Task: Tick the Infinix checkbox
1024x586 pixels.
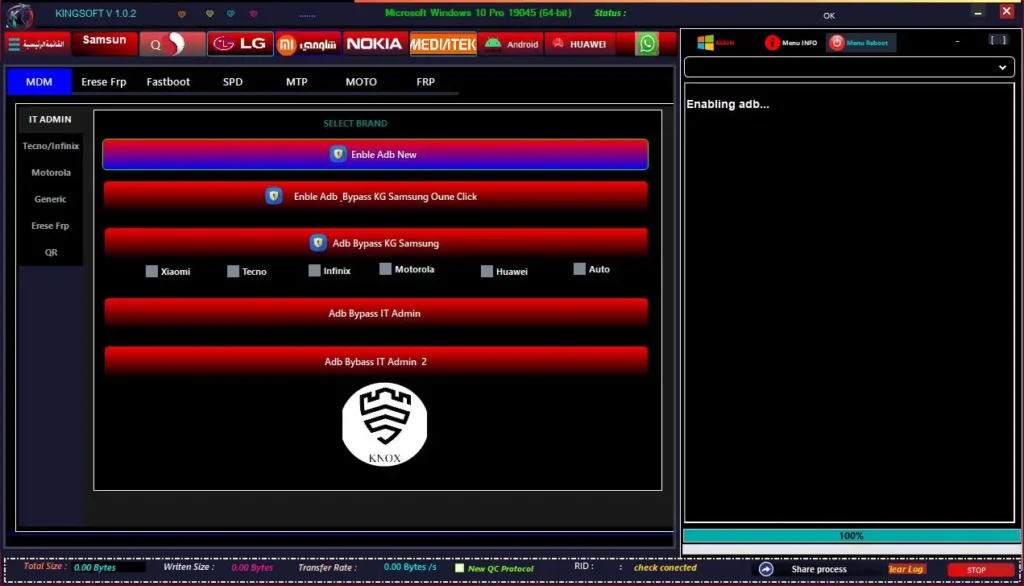Action: 314,270
